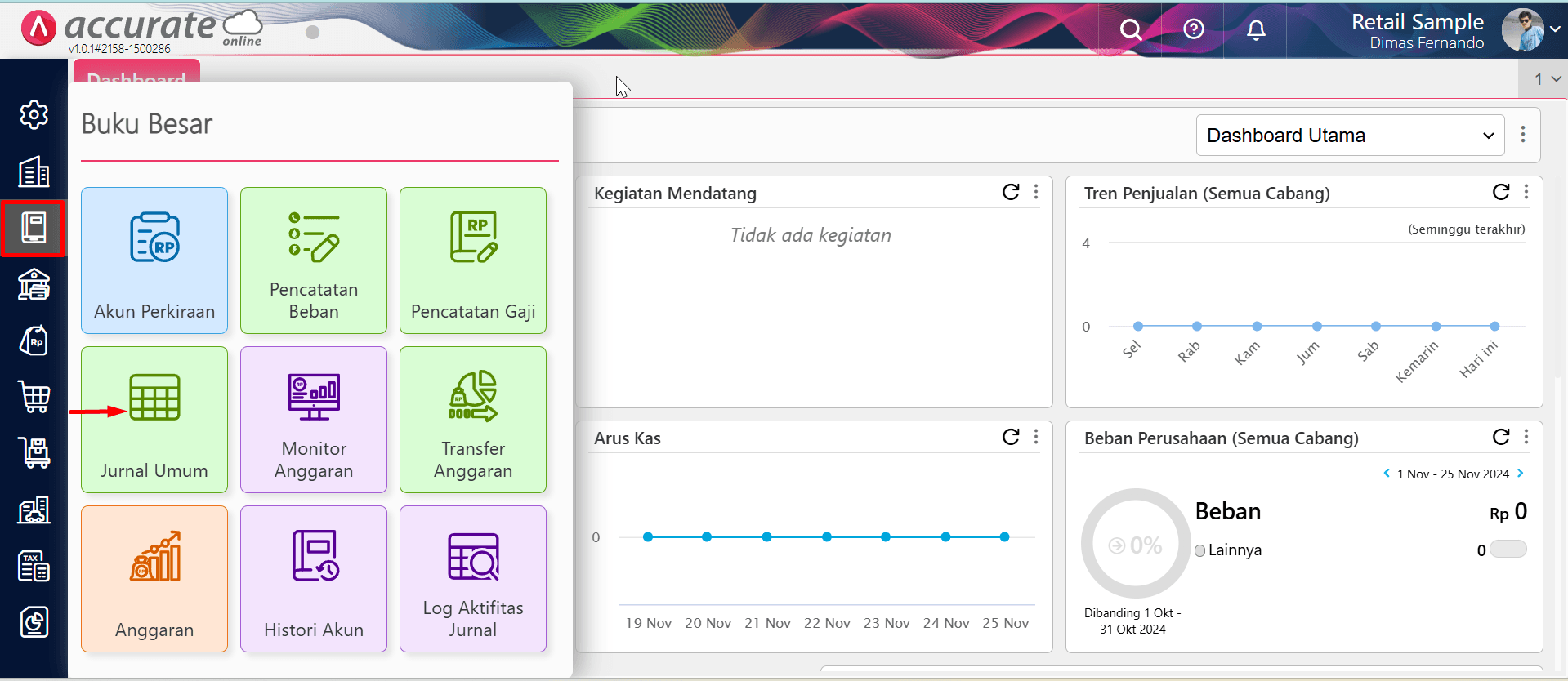The height and width of the screenshot is (681, 1568).
Task: Open Tren Penjualan widget options menu
Action: (x=1526, y=192)
